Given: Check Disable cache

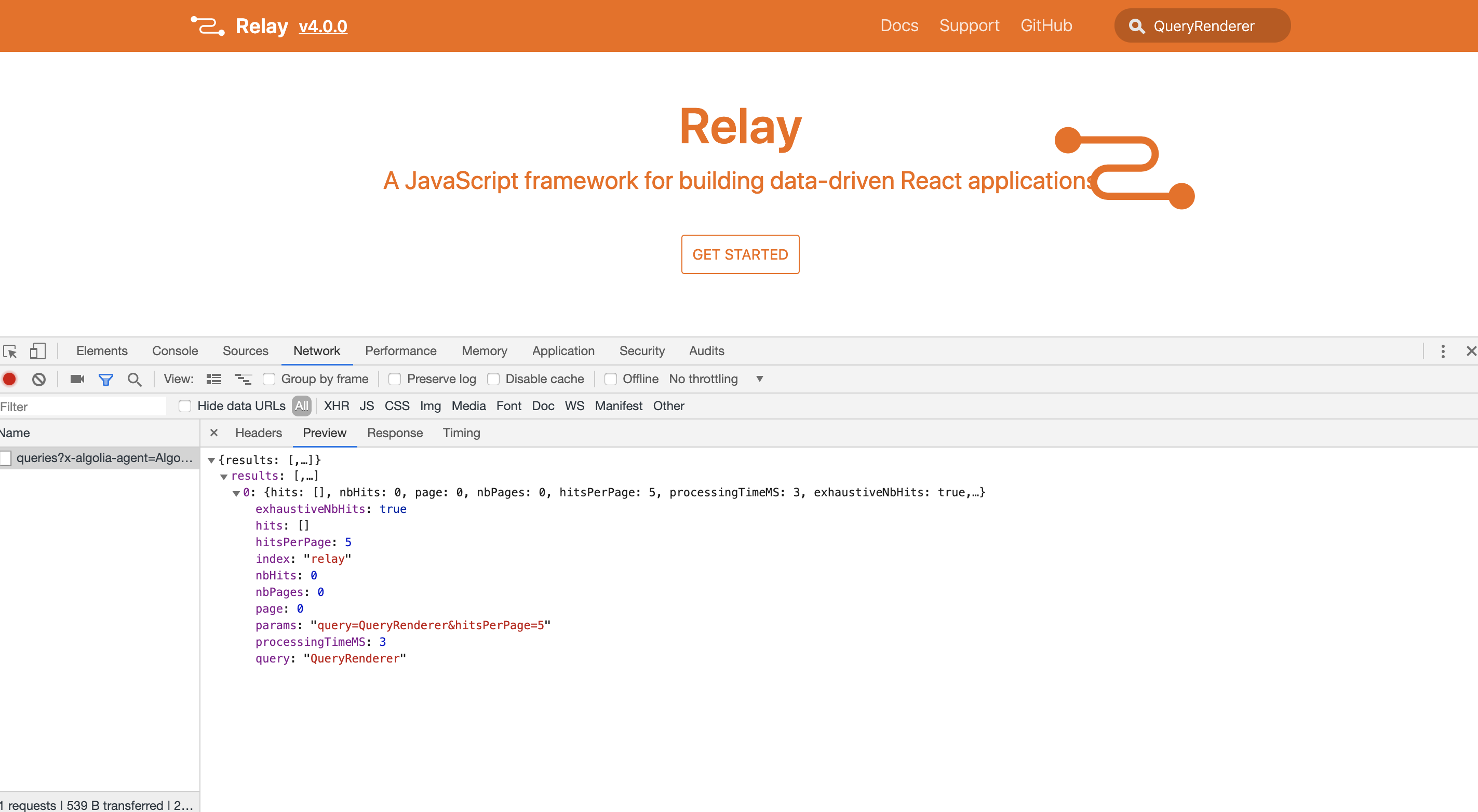Looking at the screenshot, I should click(494, 379).
